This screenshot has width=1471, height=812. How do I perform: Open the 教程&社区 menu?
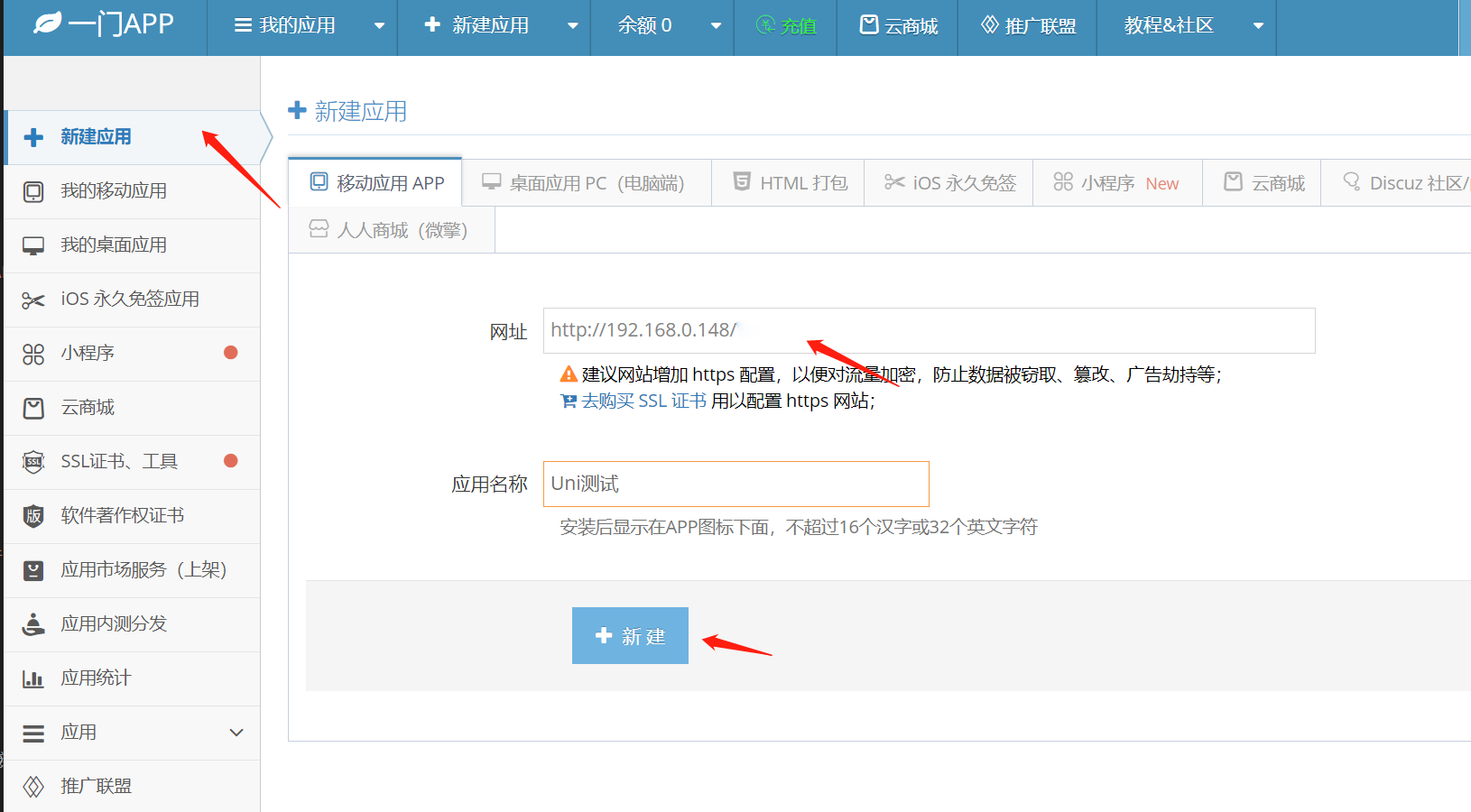click(1169, 25)
